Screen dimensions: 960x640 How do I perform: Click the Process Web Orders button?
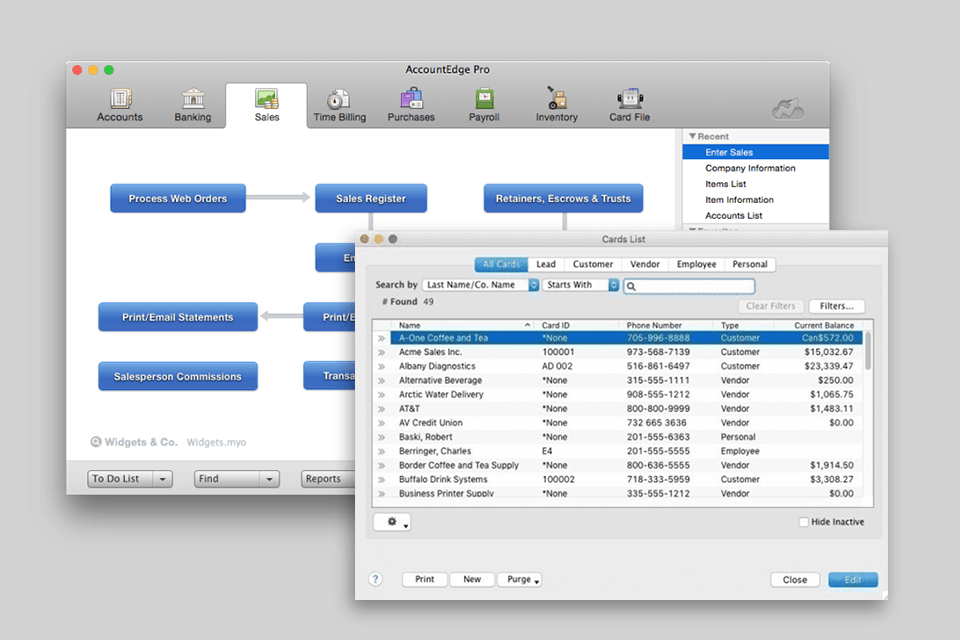[178, 198]
